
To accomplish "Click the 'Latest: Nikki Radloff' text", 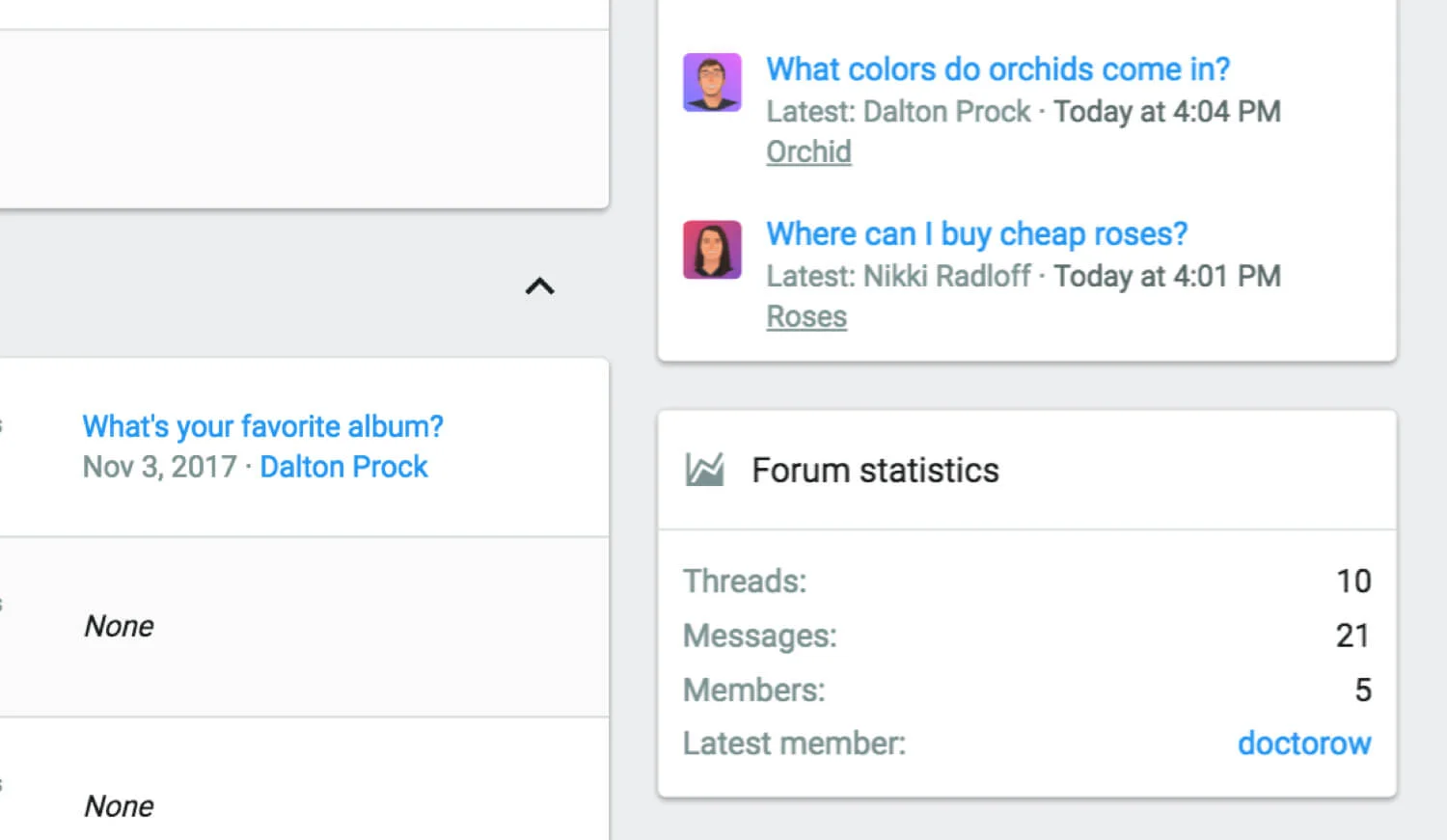I will click(x=898, y=277).
